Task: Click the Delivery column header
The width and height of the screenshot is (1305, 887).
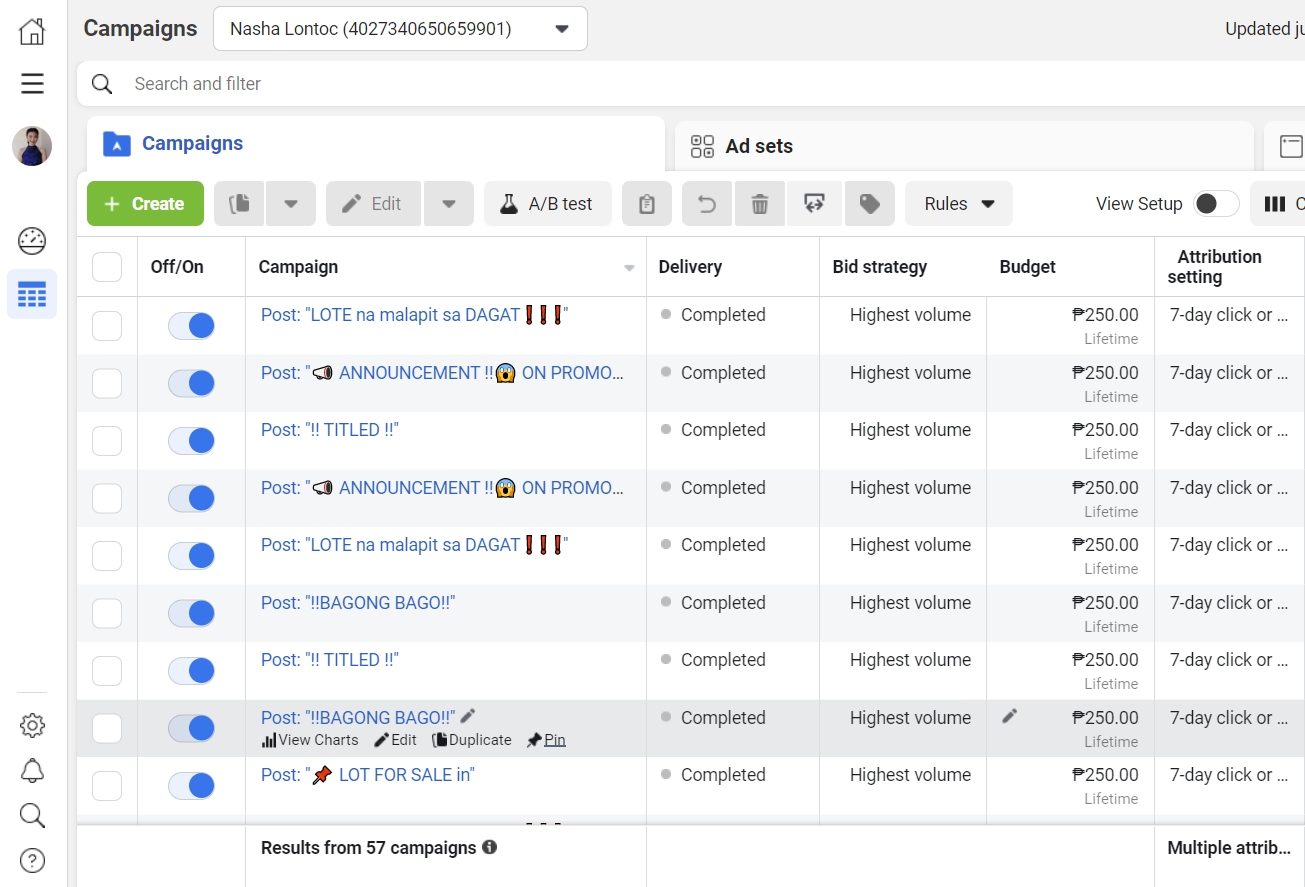Action: [x=690, y=267]
